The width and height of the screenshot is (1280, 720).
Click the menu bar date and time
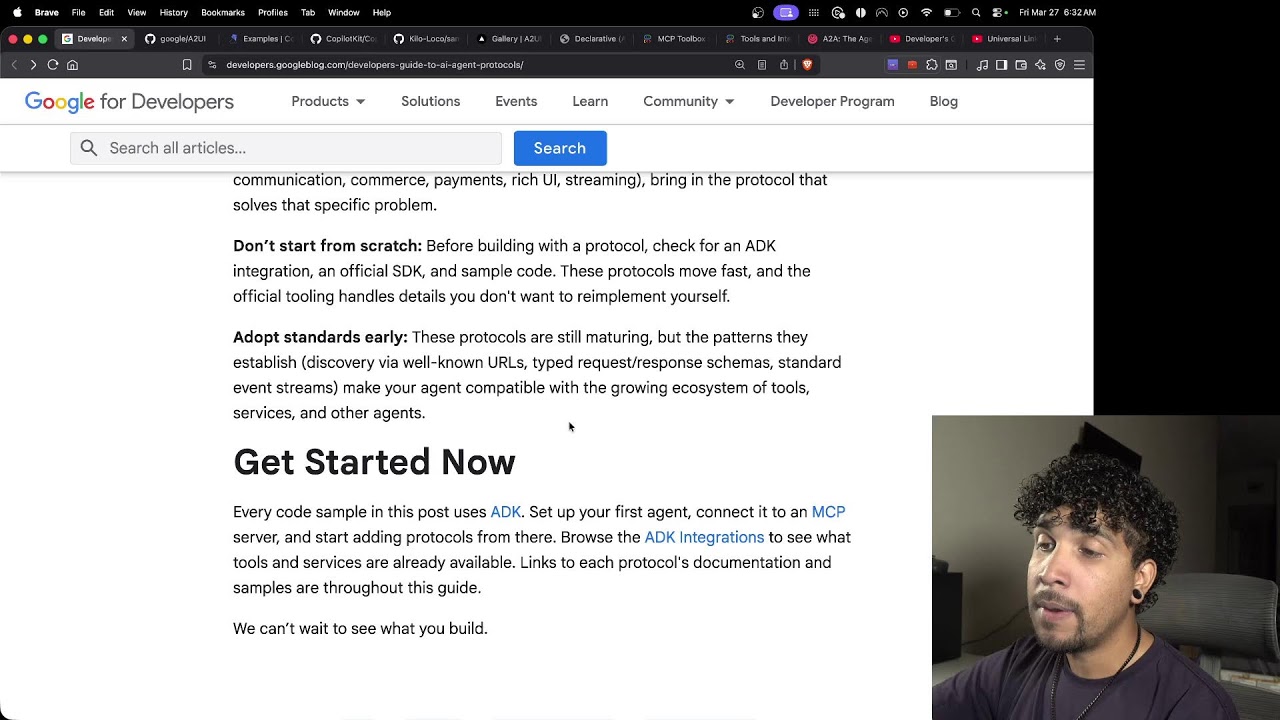[1057, 12]
